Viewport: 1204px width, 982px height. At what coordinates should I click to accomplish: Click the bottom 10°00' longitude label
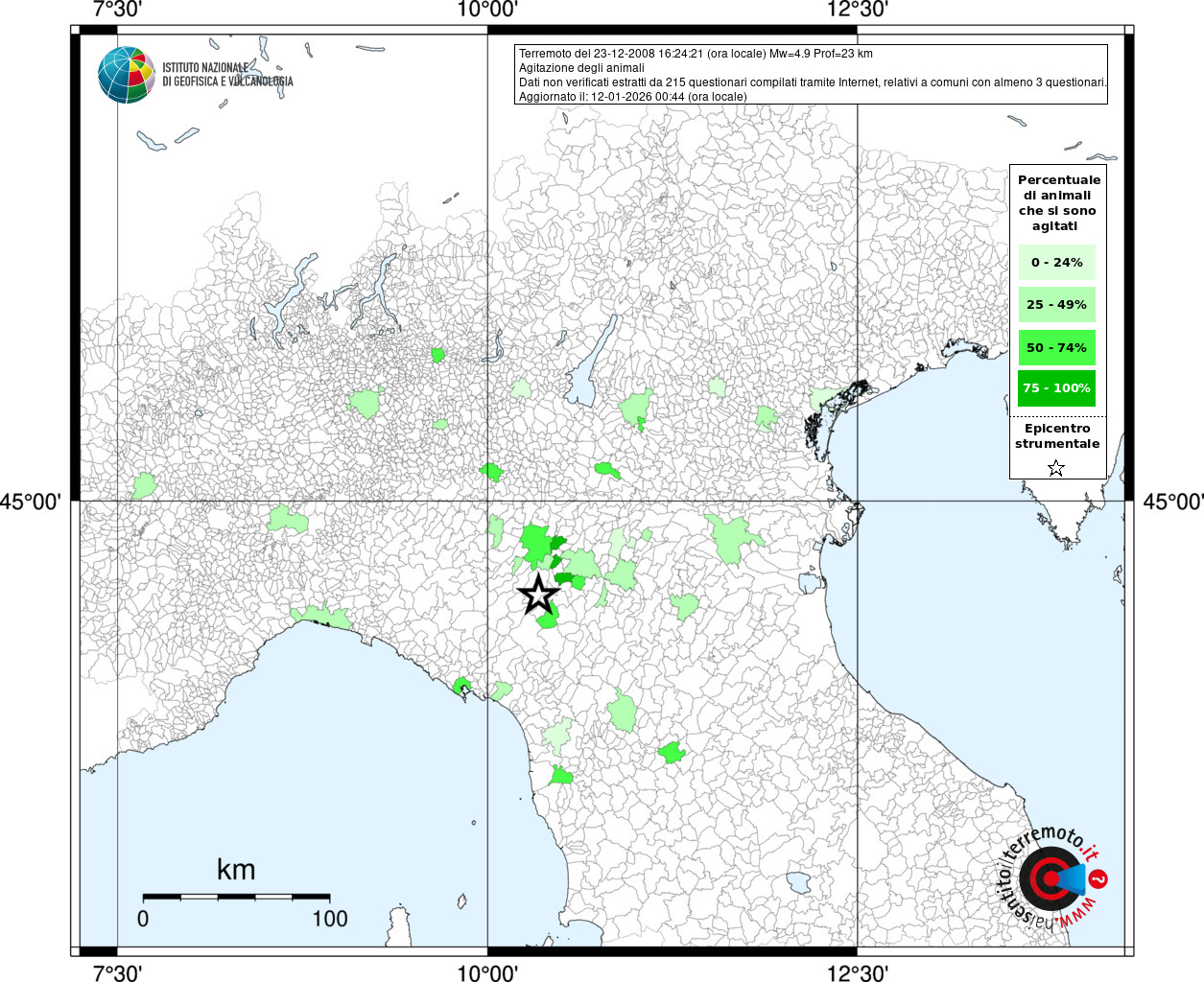pos(487,972)
